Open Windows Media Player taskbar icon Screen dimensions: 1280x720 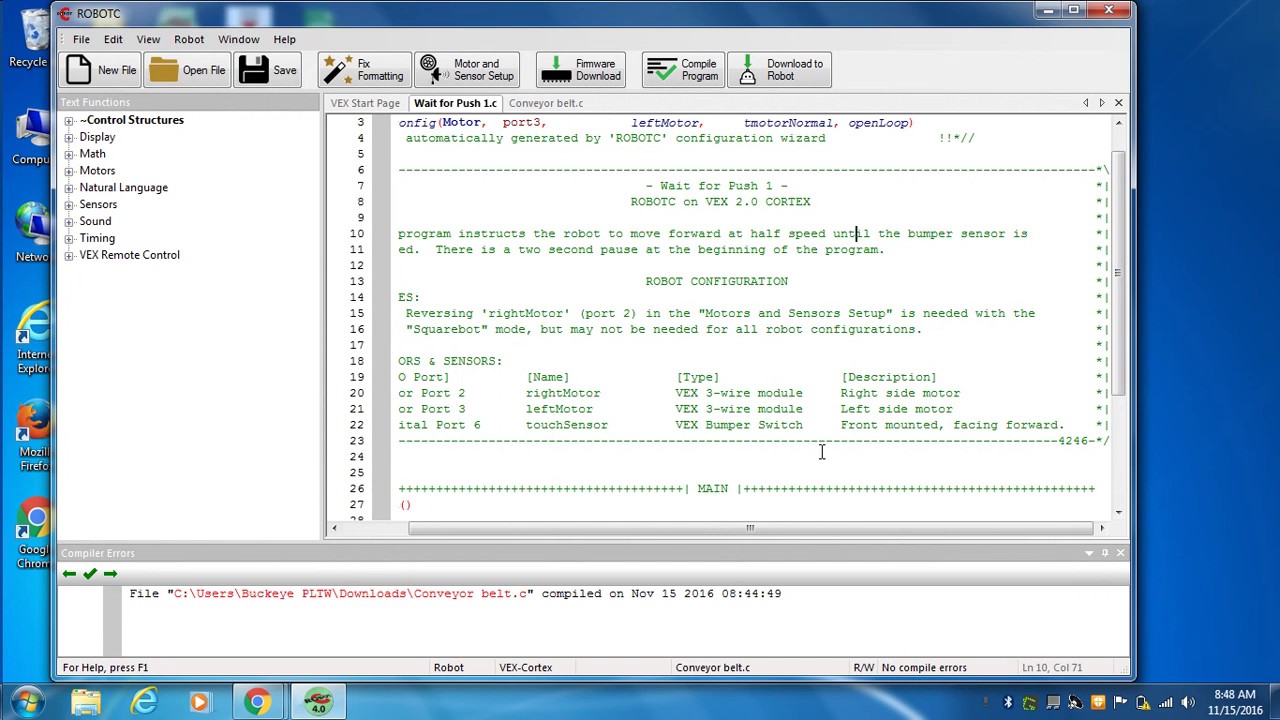pyautogui.click(x=199, y=703)
